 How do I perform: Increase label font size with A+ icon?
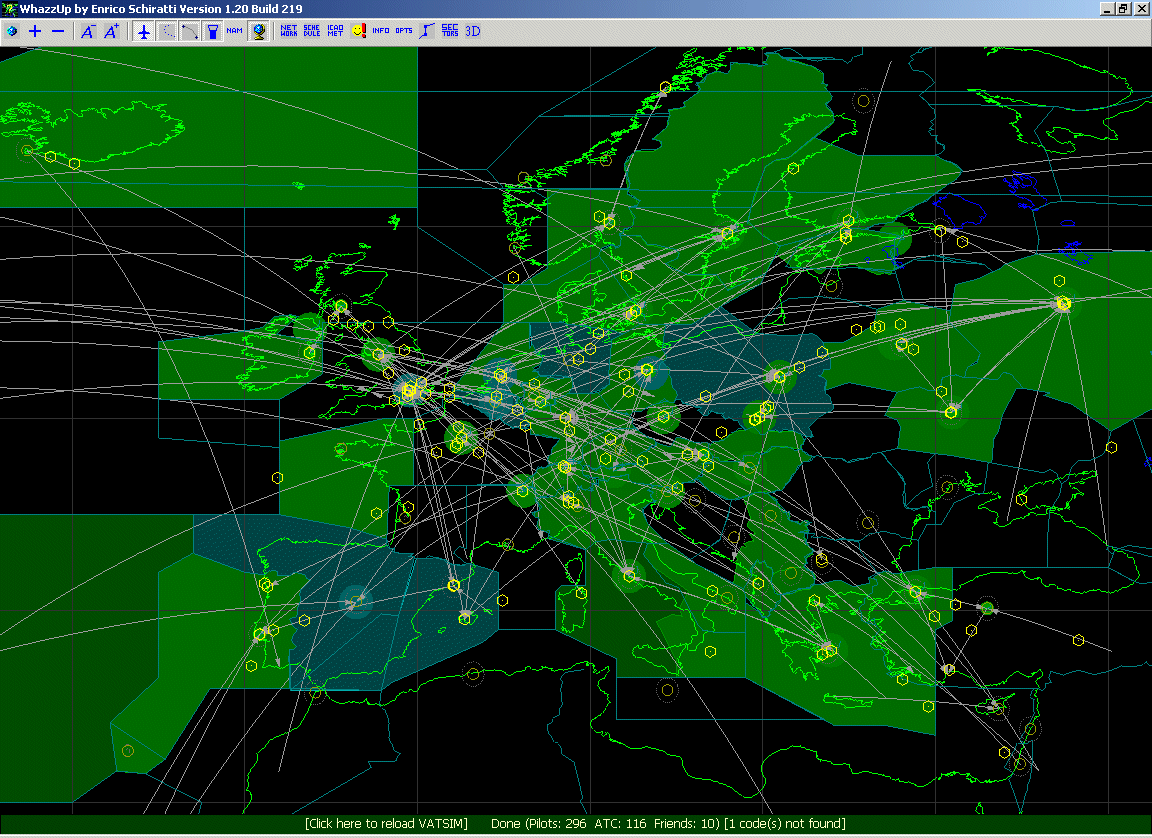(110, 31)
